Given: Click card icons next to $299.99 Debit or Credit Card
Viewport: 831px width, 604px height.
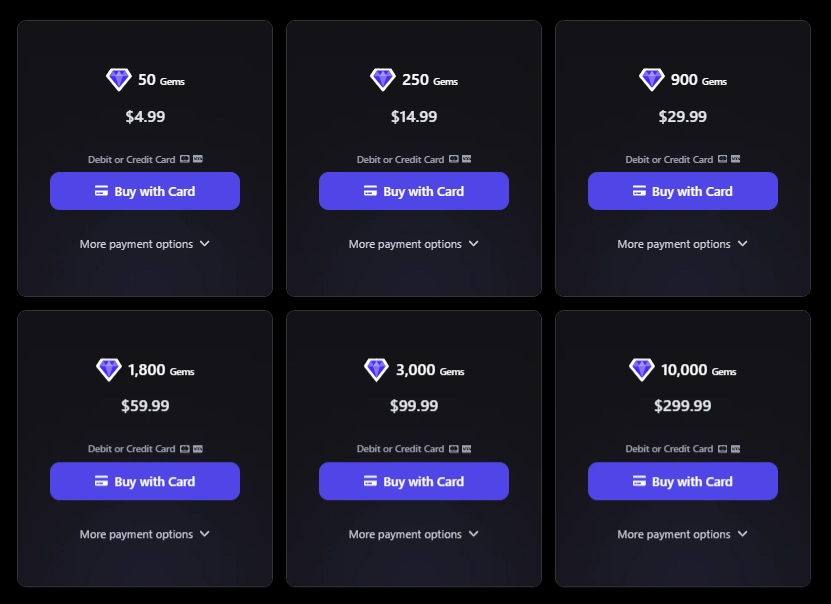Looking at the screenshot, I should [730, 449].
